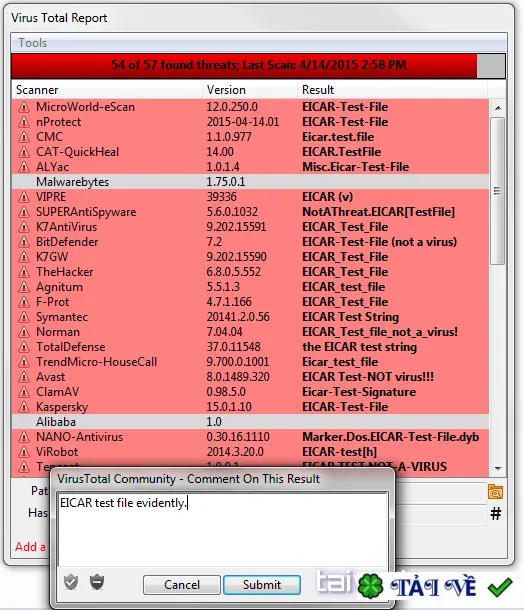The height and width of the screenshot is (610, 524).
Task: Submit the community comment
Action: pos(262,585)
